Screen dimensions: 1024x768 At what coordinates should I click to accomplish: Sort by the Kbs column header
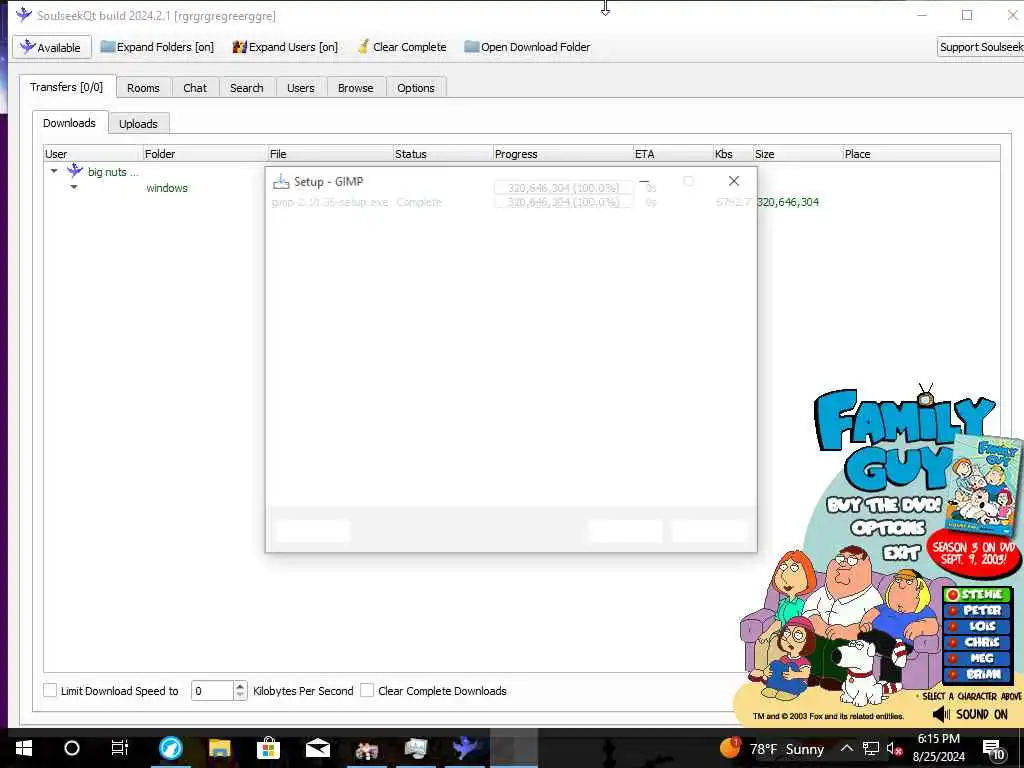(733, 154)
